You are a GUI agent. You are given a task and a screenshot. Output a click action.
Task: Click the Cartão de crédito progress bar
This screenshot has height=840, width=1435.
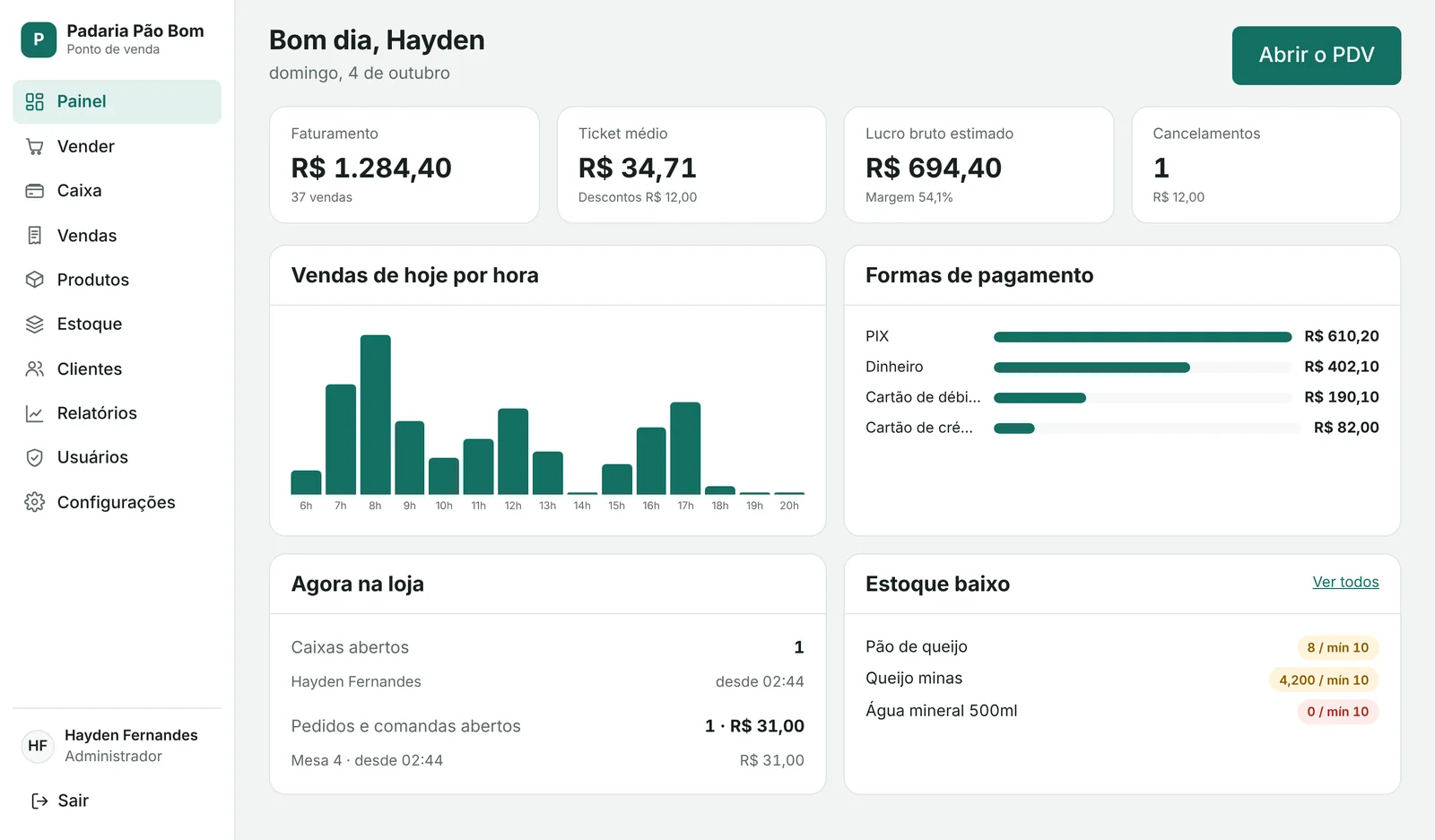pos(1147,429)
